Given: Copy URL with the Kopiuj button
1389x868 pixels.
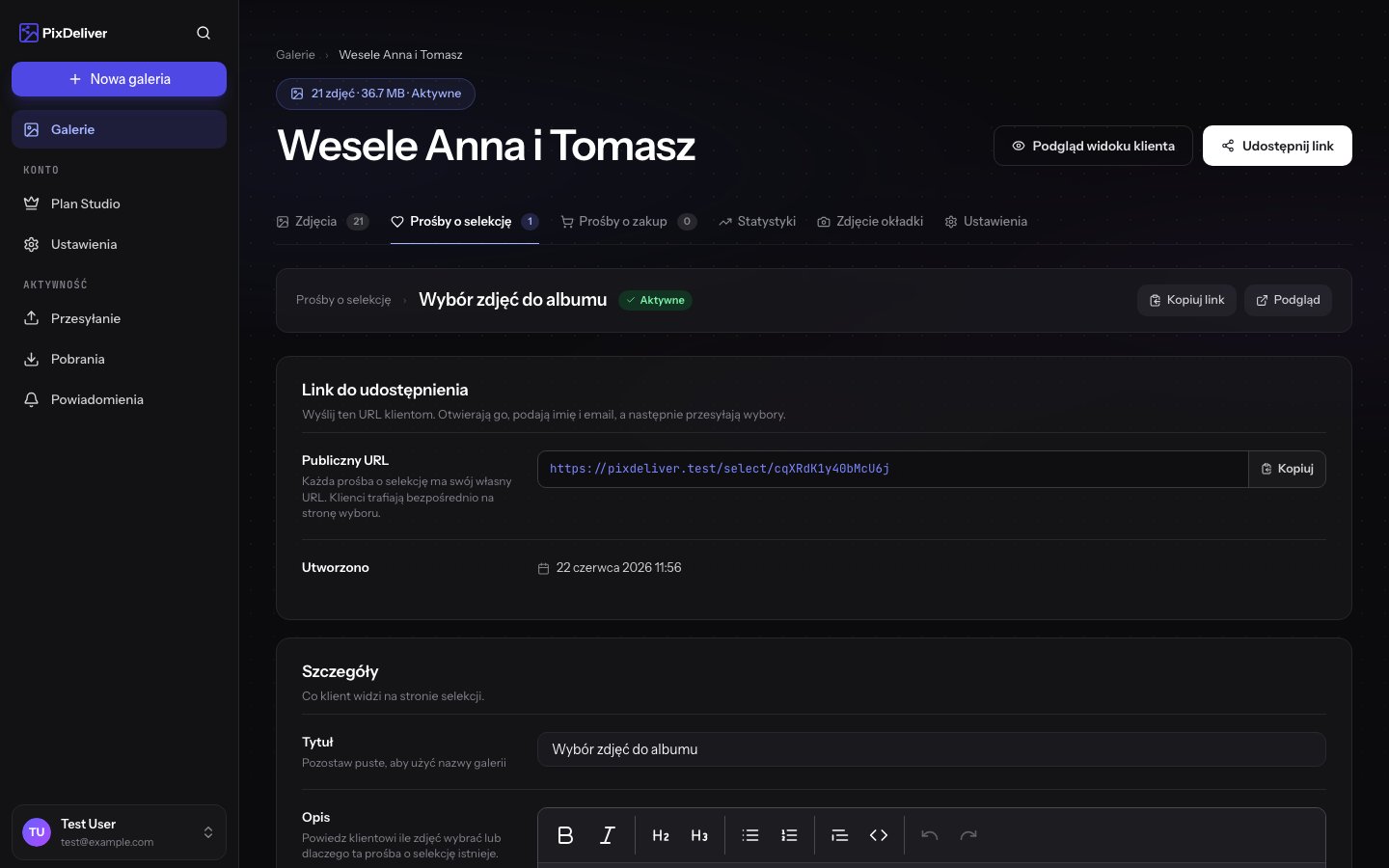Looking at the screenshot, I should coord(1287,469).
